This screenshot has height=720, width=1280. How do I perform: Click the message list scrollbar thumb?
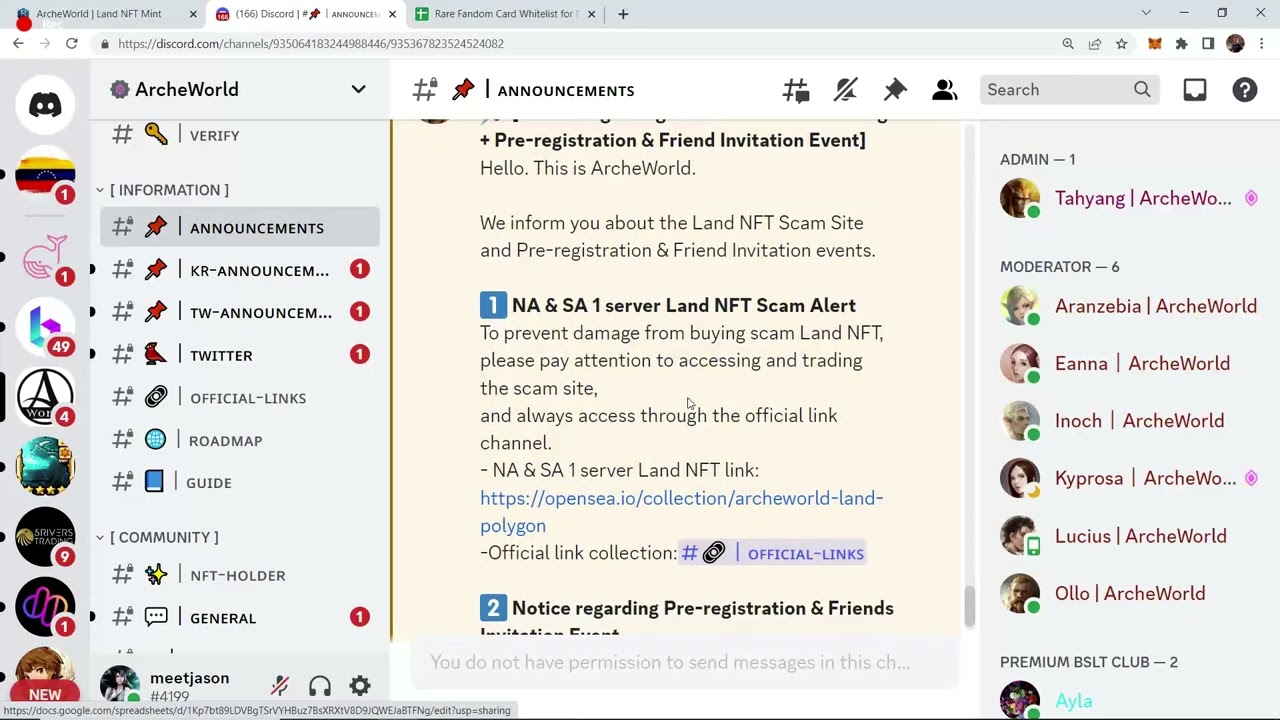[x=969, y=607]
